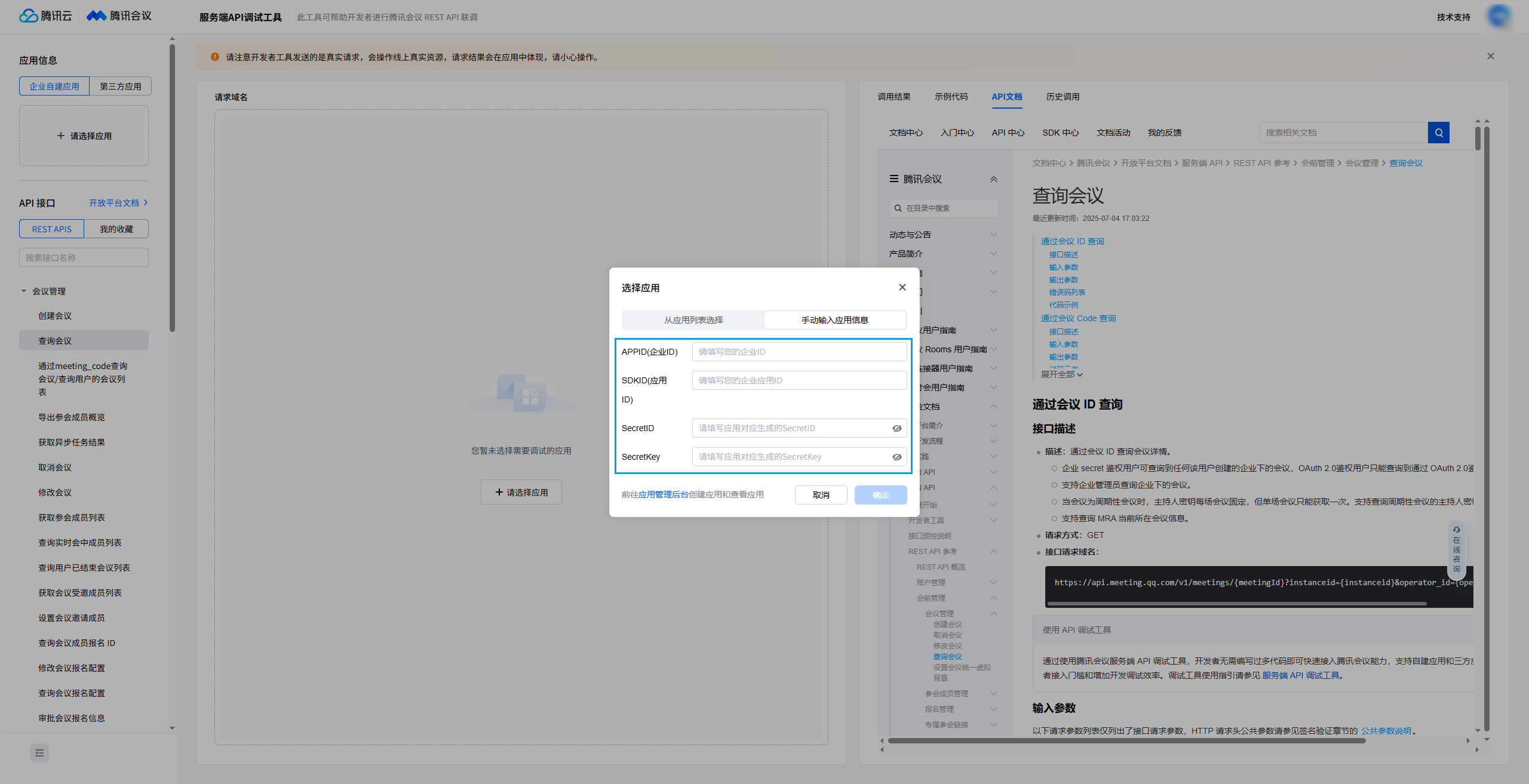Close the 选择应用 dialog with X

pos(902,287)
